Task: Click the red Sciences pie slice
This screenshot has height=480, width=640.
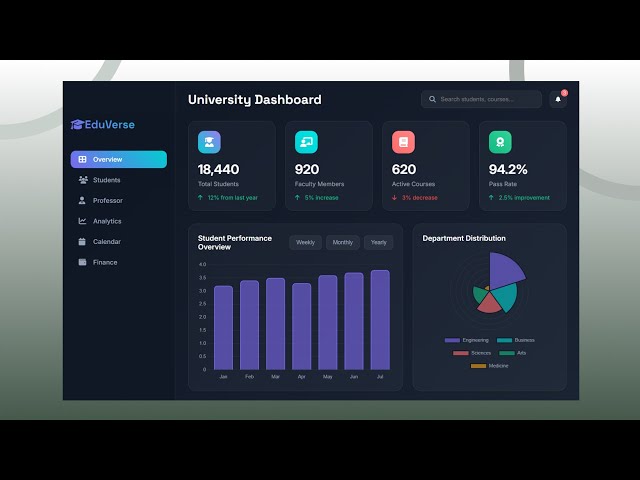Action: click(489, 304)
